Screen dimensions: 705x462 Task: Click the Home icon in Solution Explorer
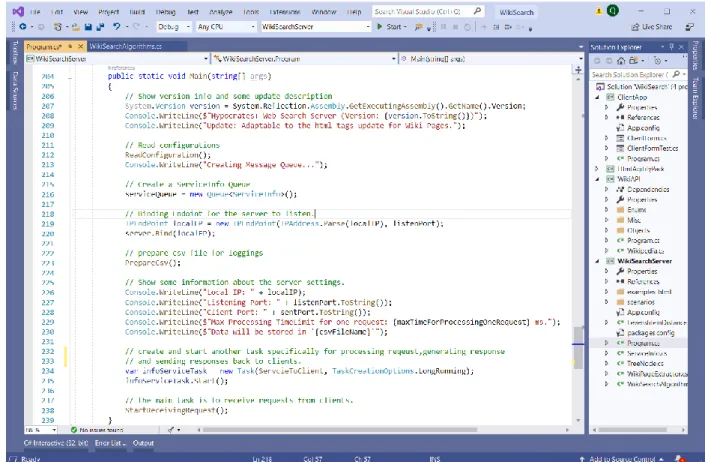click(x=621, y=61)
